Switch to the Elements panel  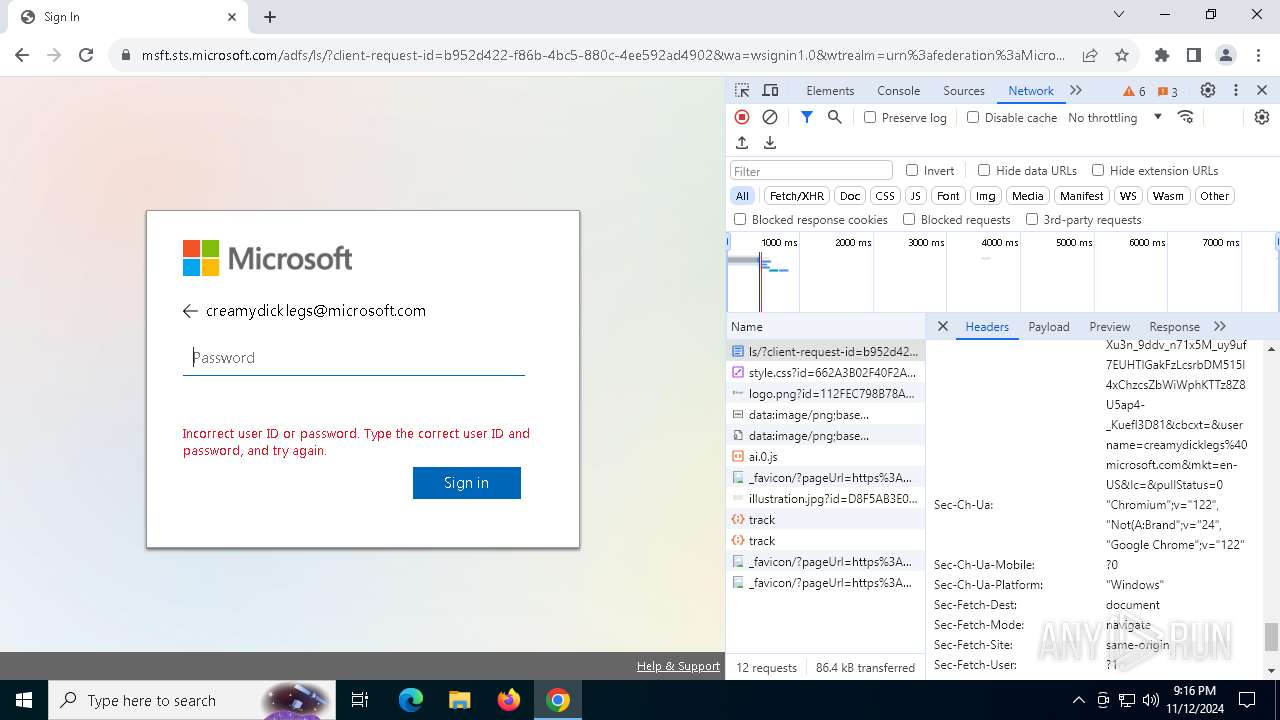830,90
